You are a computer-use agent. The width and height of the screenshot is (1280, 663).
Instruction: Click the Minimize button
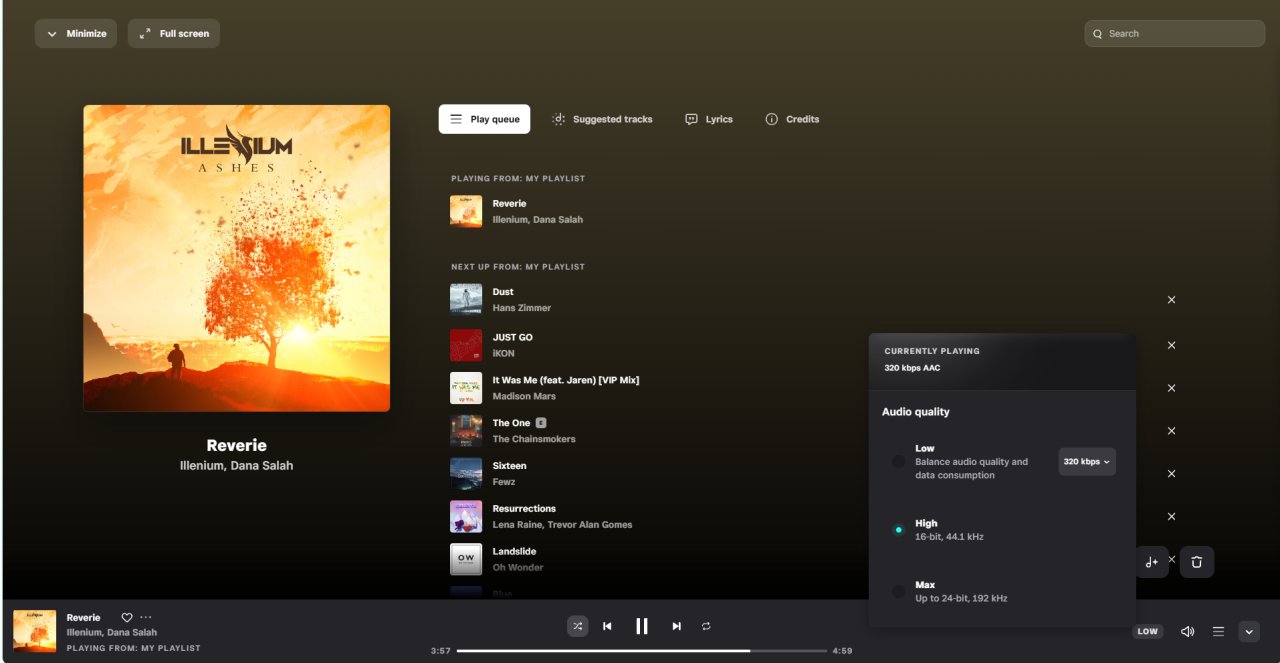(76, 33)
